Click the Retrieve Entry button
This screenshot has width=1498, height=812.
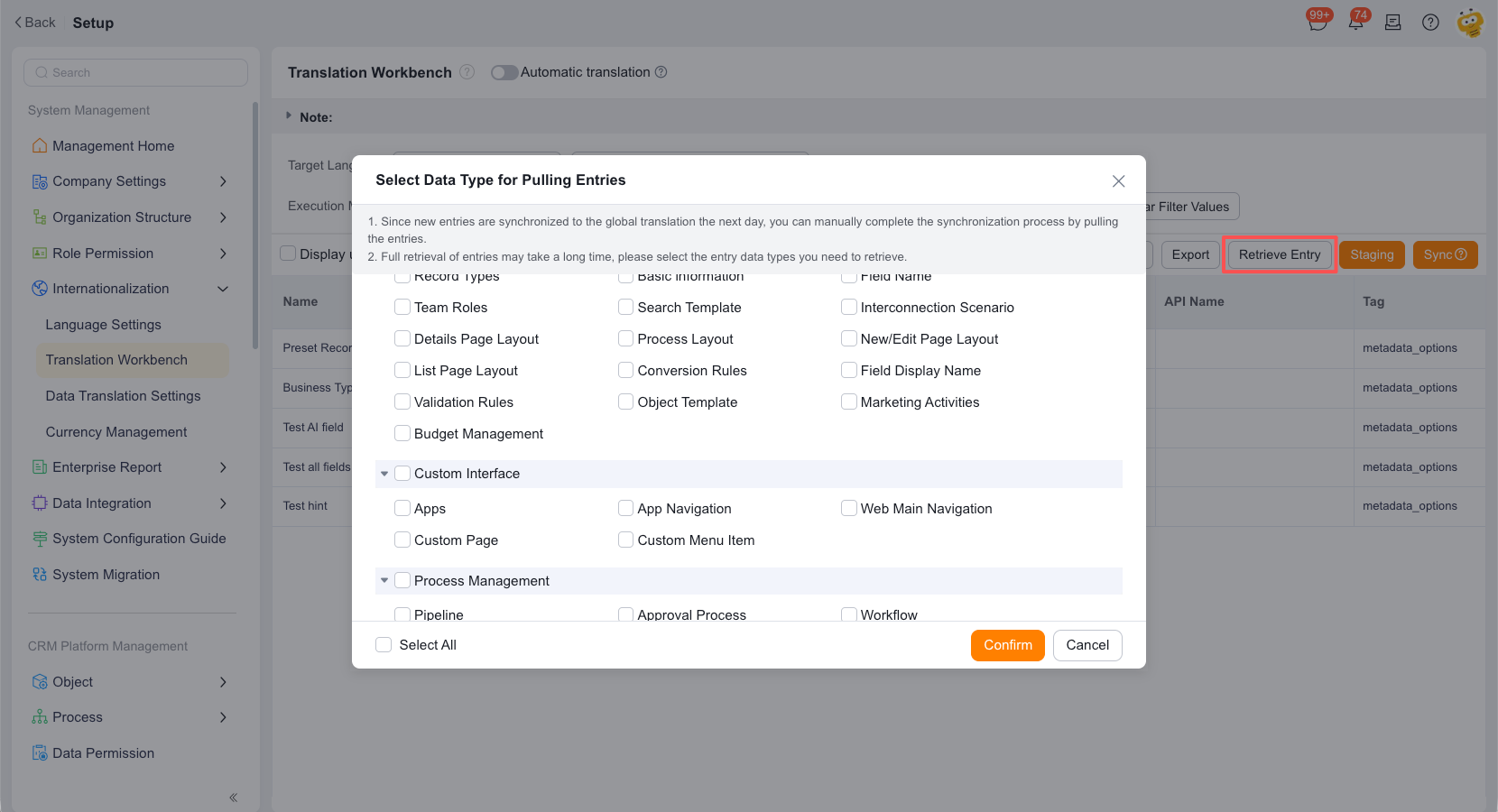point(1280,254)
